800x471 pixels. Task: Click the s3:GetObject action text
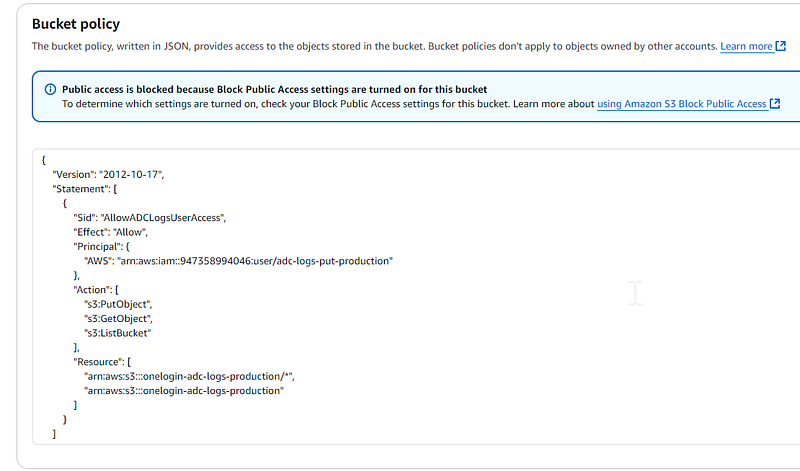118,319
